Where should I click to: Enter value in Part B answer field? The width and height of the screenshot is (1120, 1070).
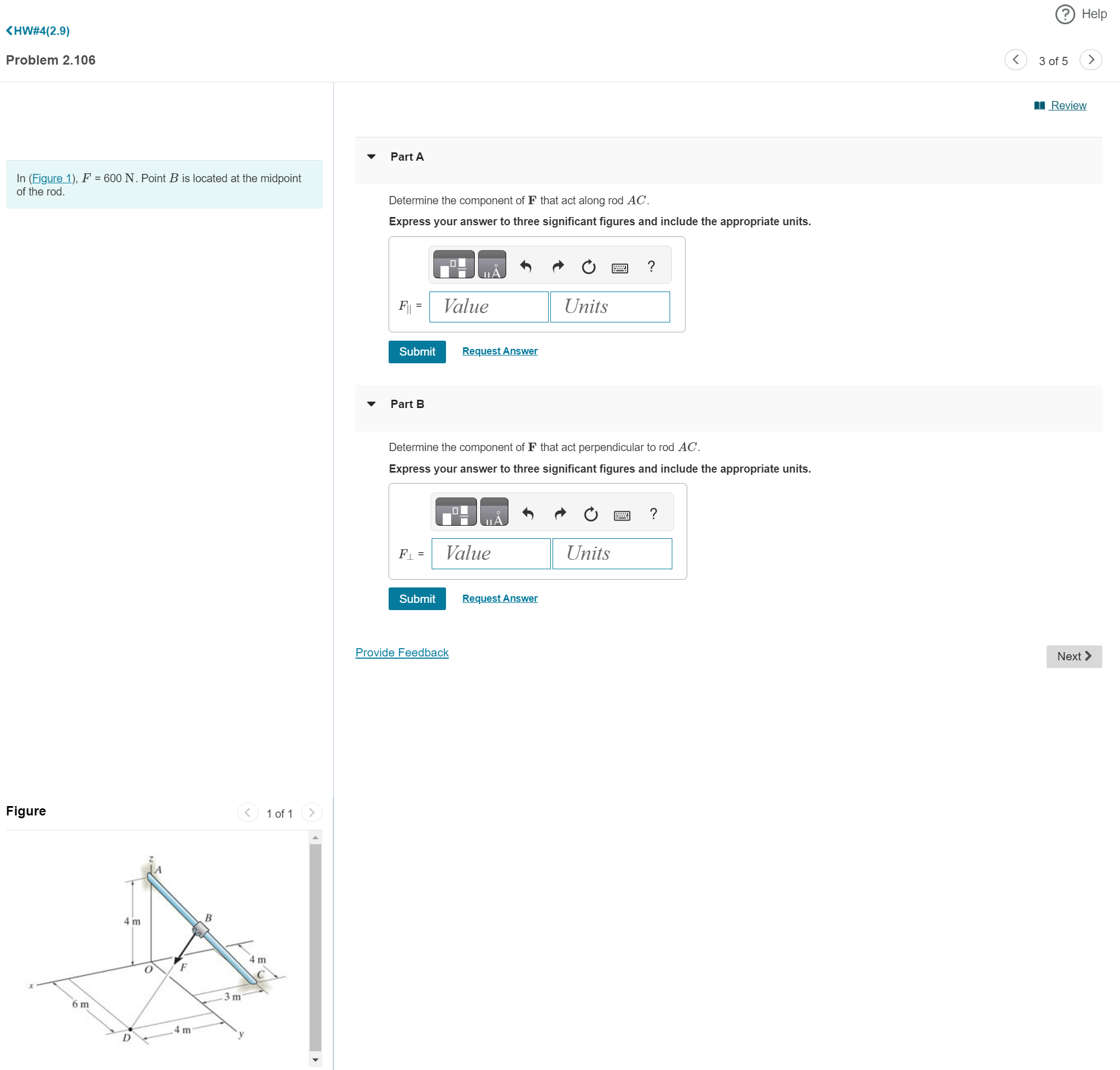click(491, 552)
